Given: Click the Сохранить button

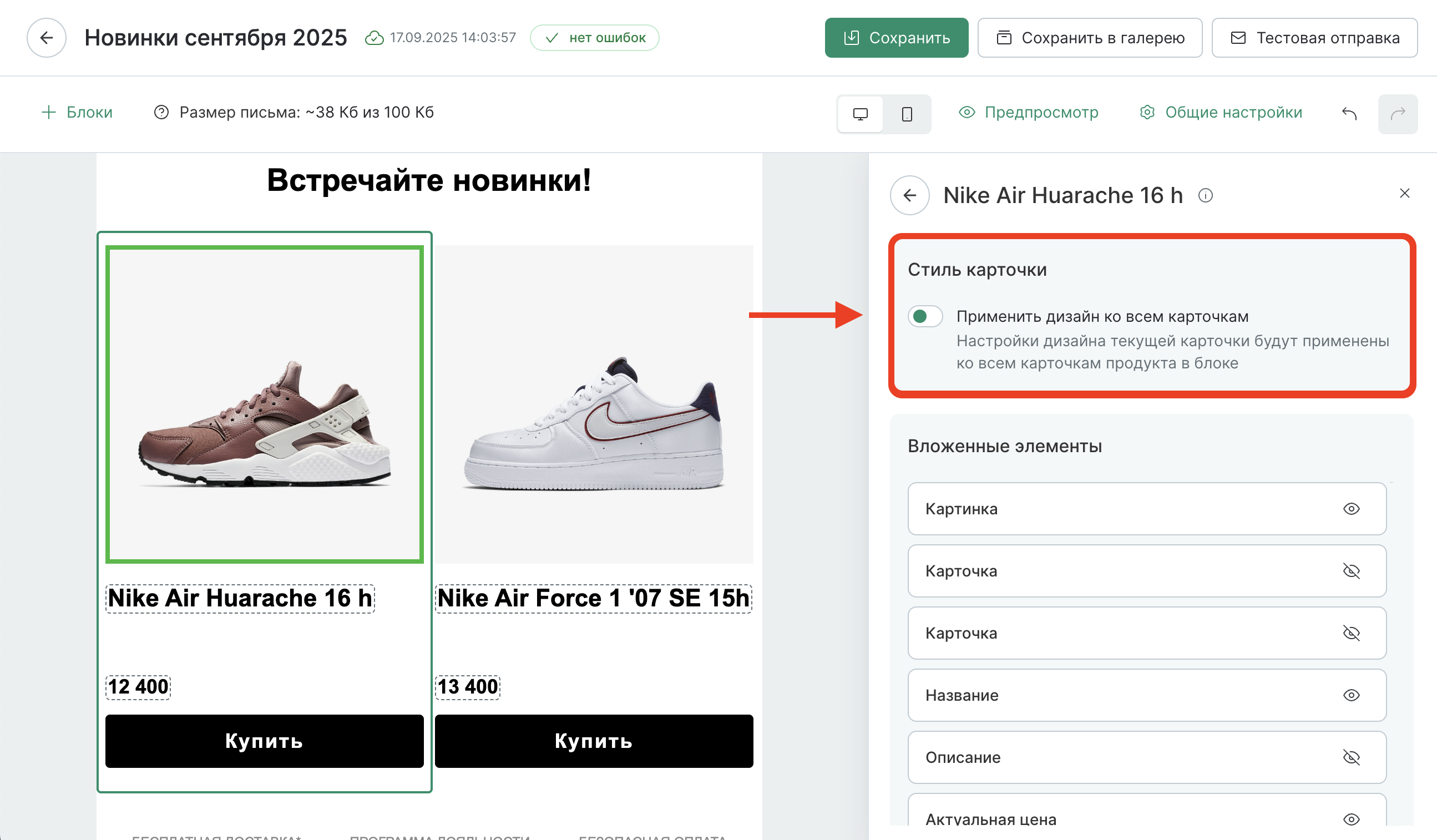Looking at the screenshot, I should (x=896, y=38).
